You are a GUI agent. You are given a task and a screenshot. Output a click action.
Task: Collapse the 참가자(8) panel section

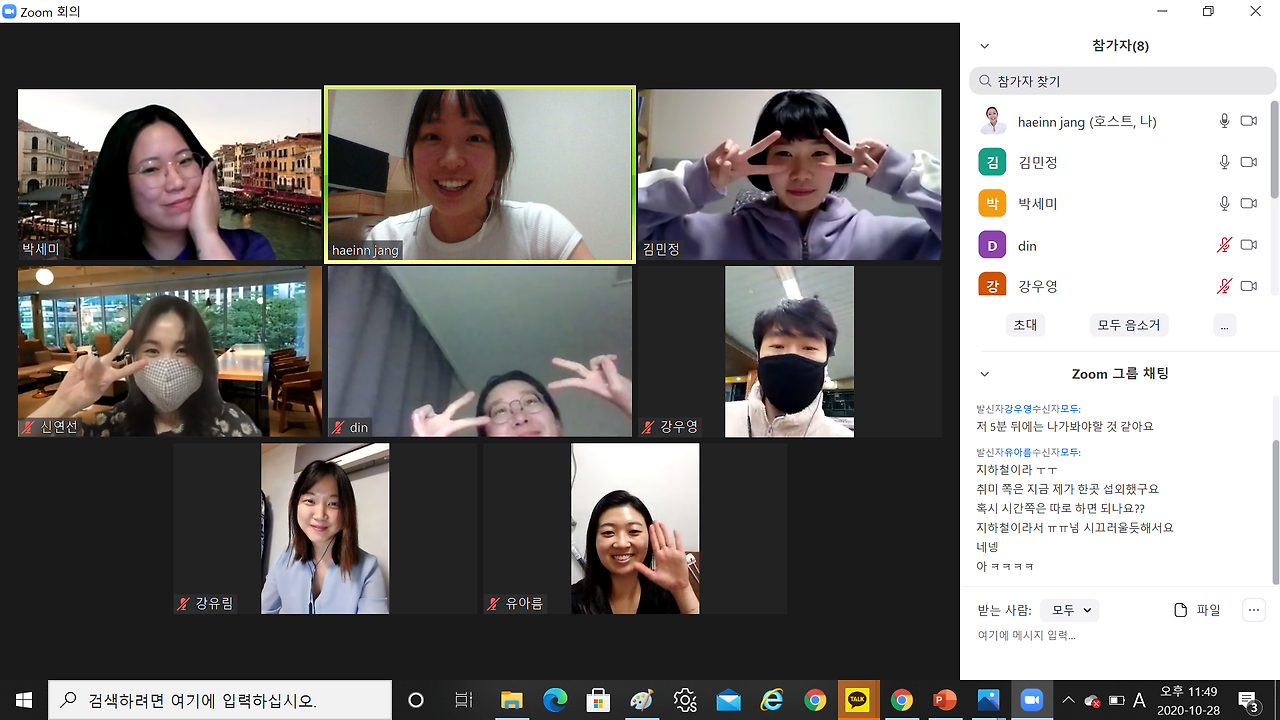click(x=984, y=46)
